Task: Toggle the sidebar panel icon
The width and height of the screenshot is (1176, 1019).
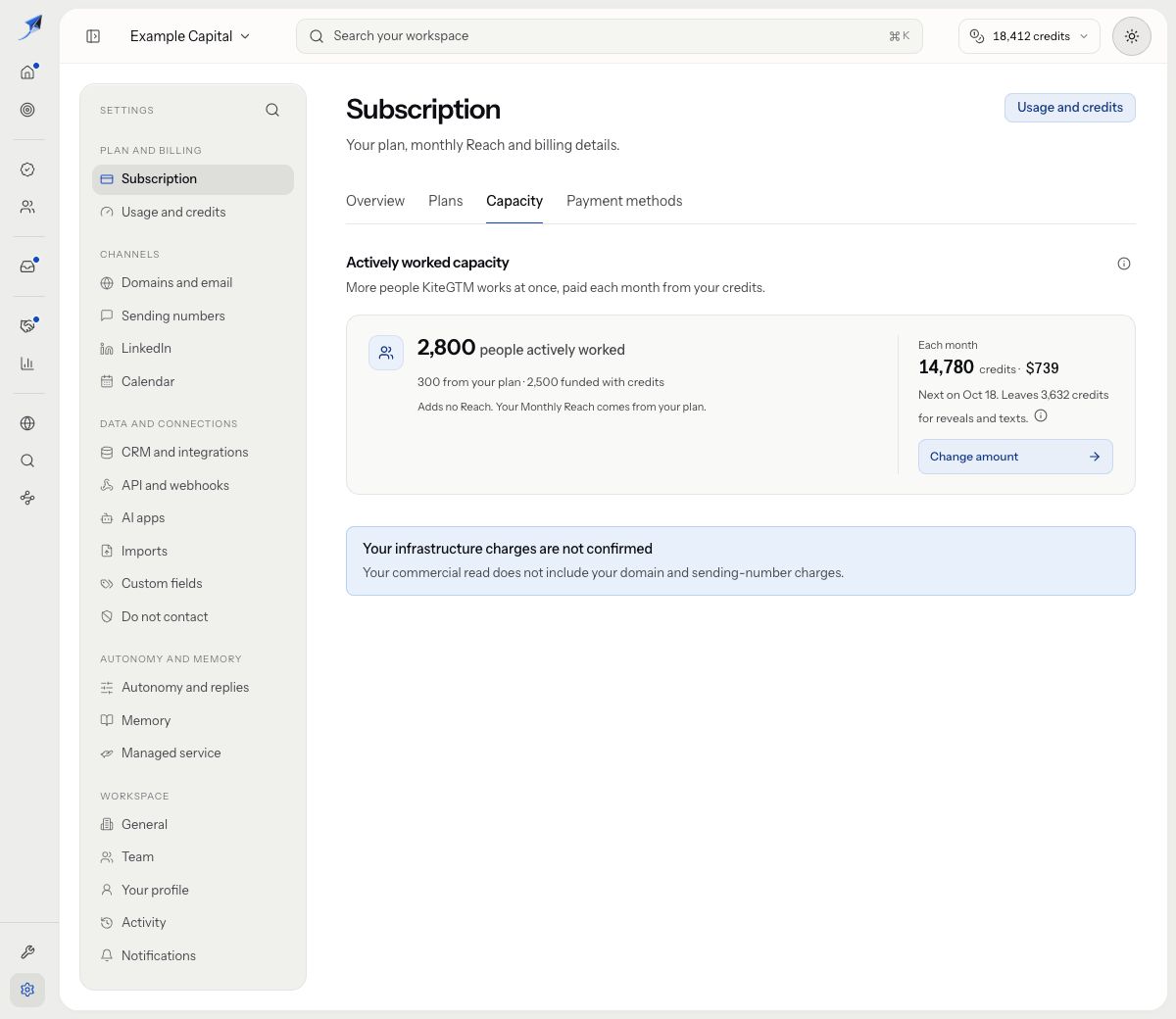Action: pyautogui.click(x=93, y=36)
